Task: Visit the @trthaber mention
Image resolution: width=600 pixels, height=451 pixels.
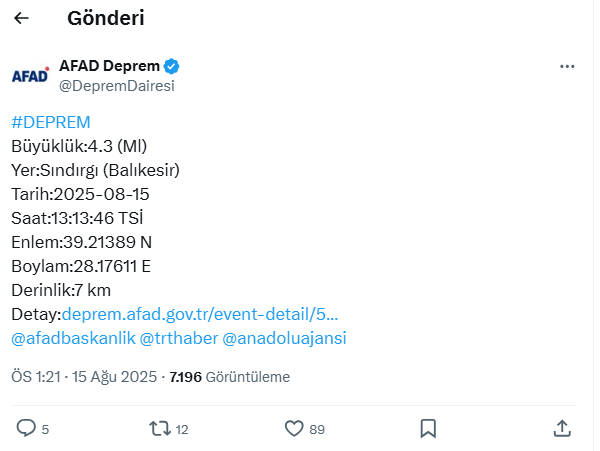Action: [x=179, y=338]
